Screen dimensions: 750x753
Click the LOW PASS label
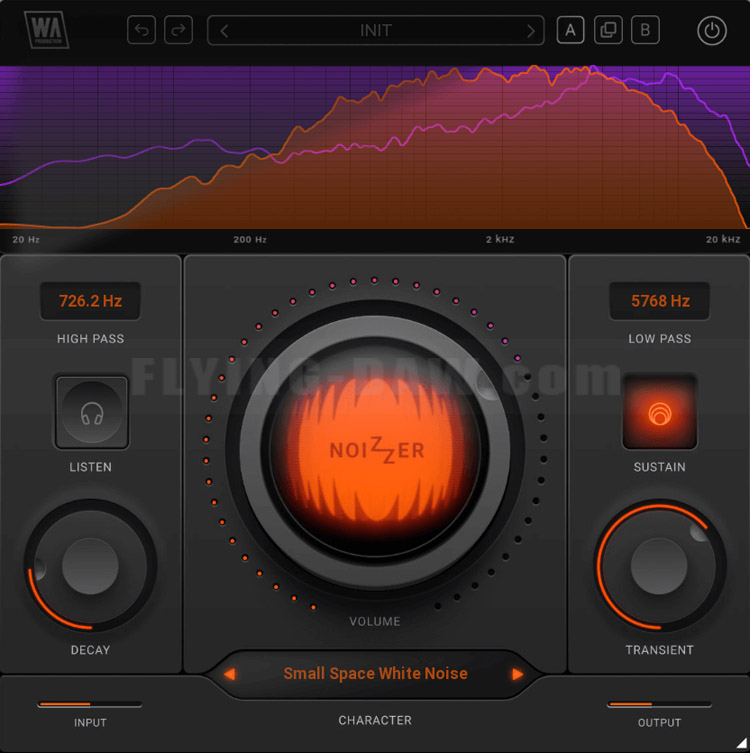[x=660, y=339]
